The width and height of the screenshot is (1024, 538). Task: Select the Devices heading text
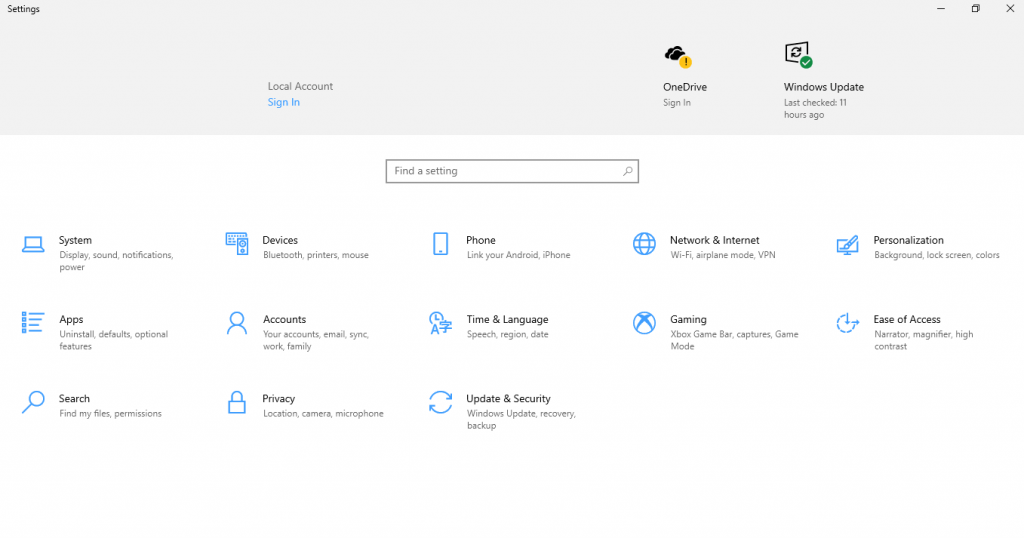[x=280, y=240]
